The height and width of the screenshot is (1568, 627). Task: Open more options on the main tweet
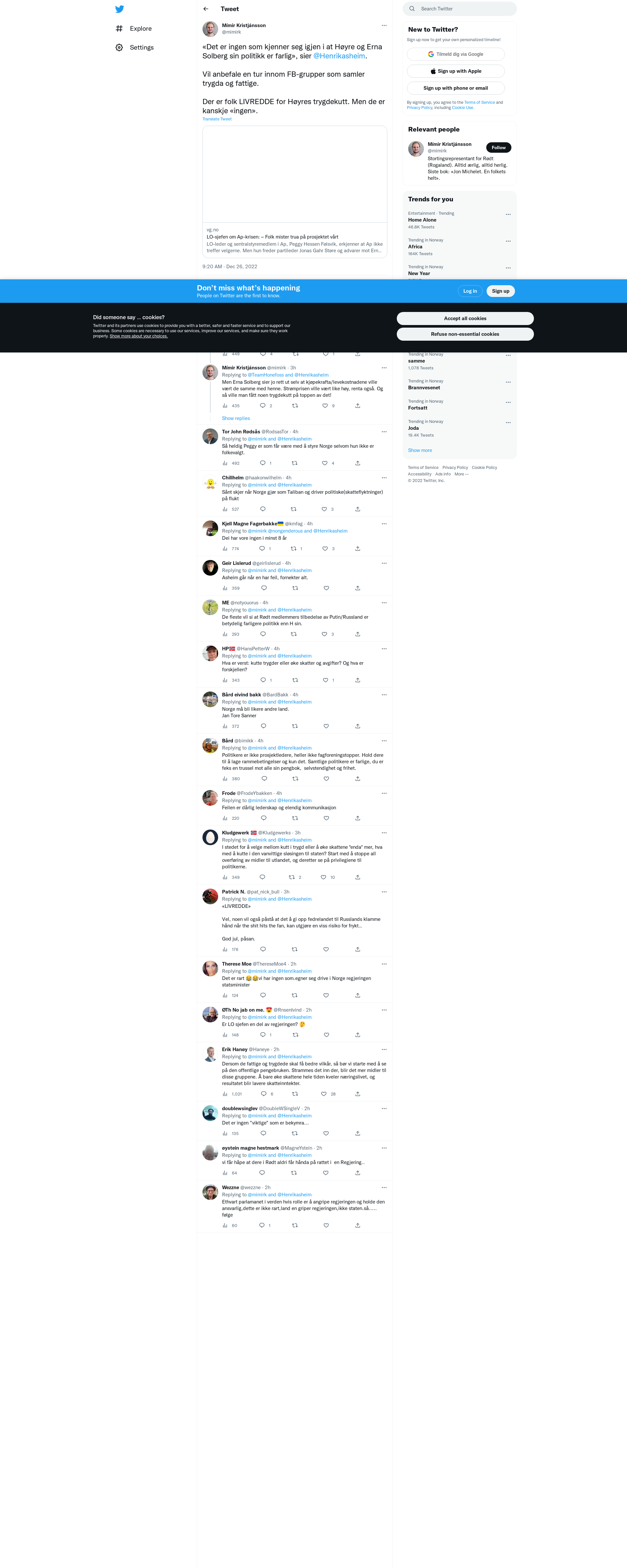(384, 25)
